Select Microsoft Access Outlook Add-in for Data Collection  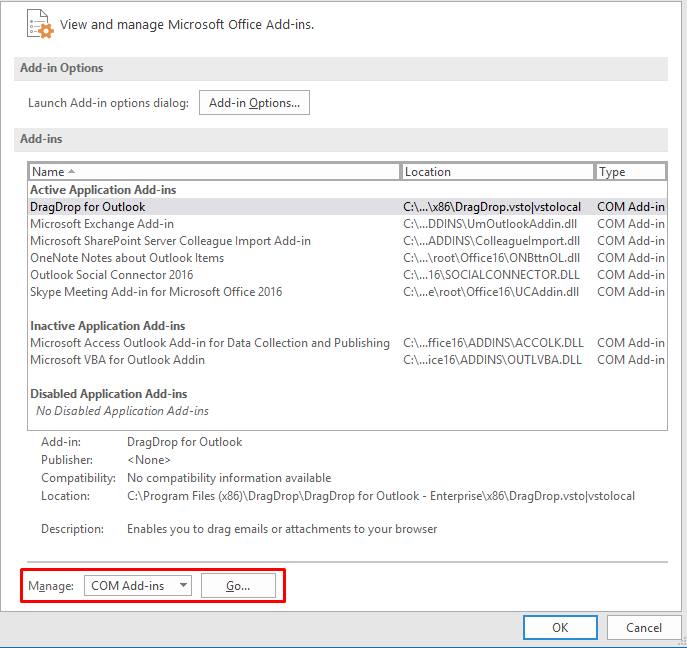pyautogui.click(x=347, y=343)
